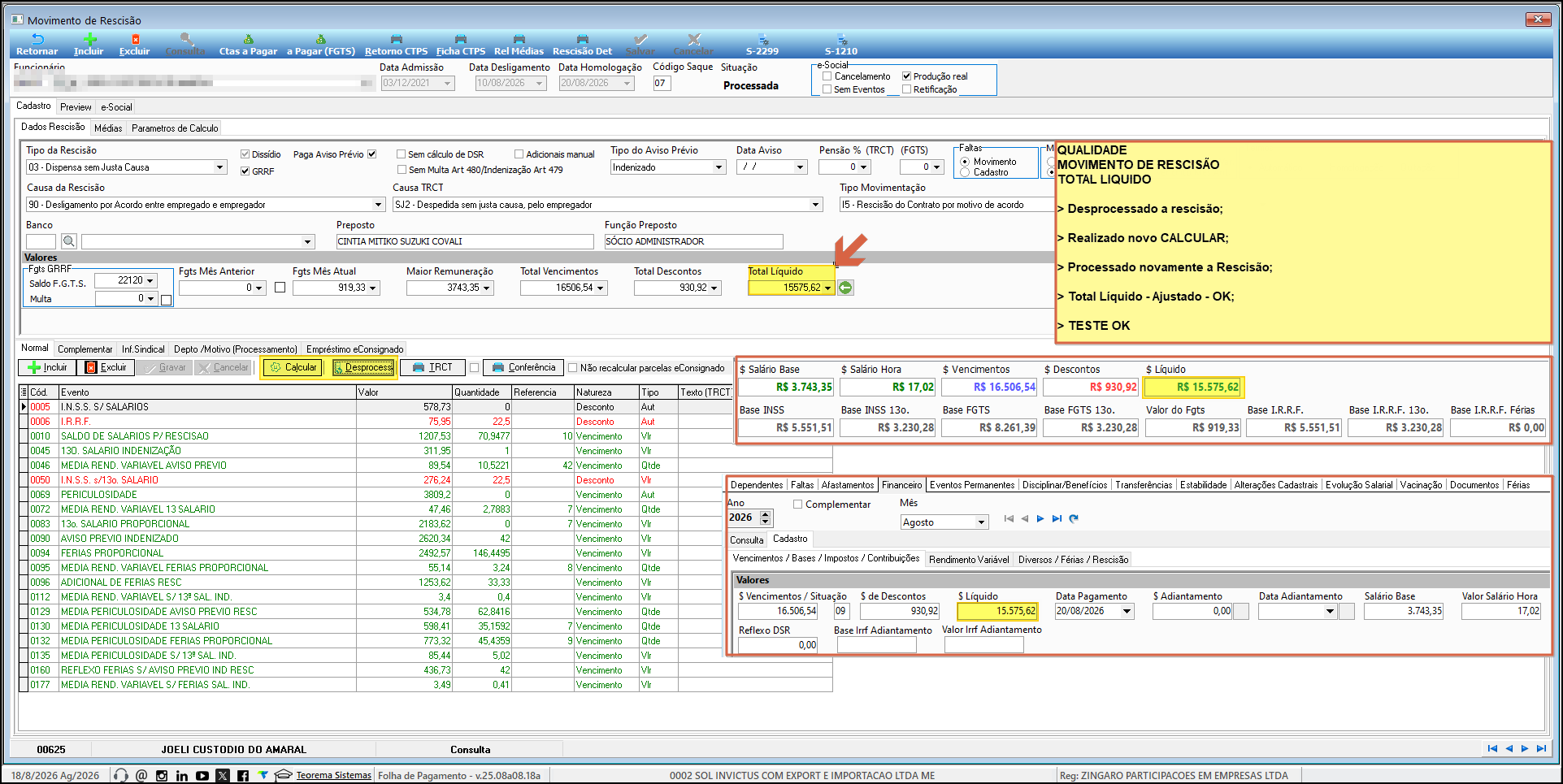This screenshot has width=1563, height=784.
Task: Open the Mês Agosto dropdown
Action: pos(982,522)
